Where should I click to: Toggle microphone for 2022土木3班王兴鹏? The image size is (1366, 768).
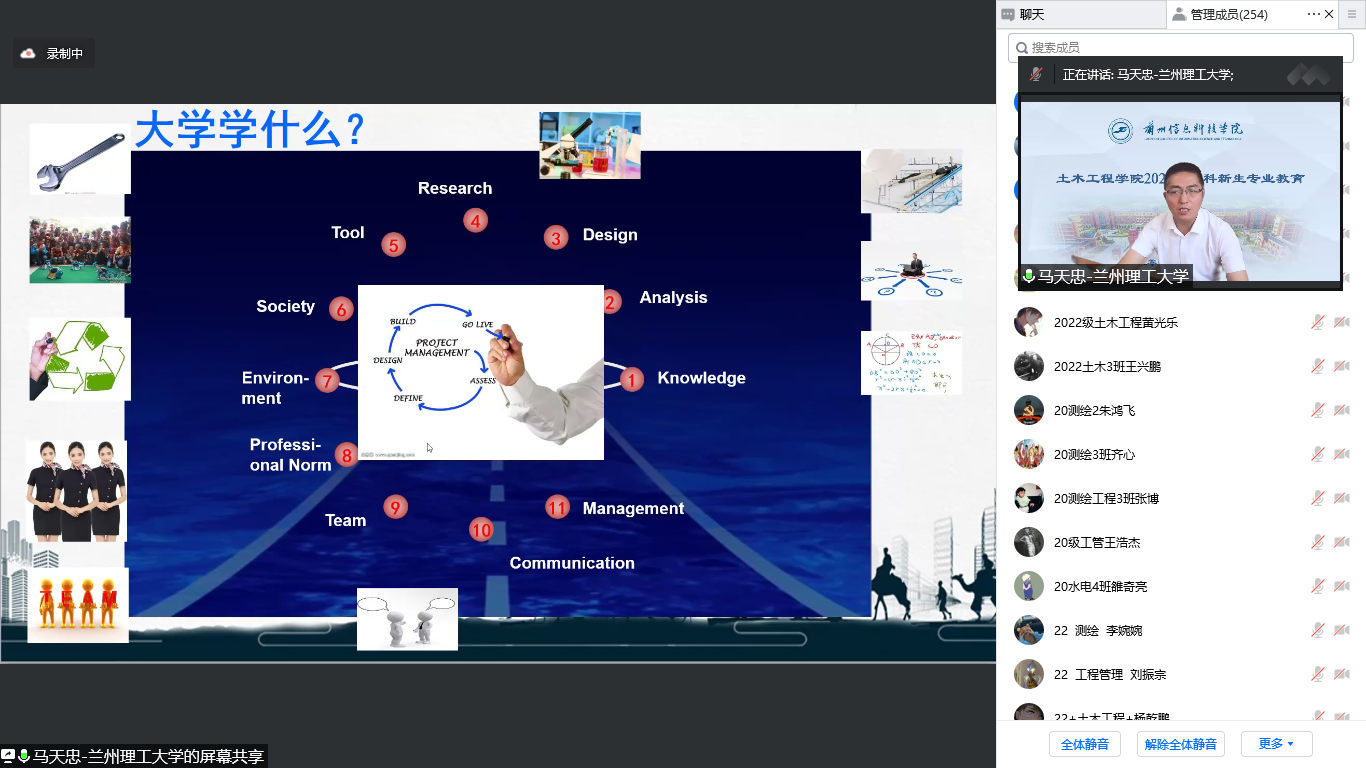click(1318, 366)
